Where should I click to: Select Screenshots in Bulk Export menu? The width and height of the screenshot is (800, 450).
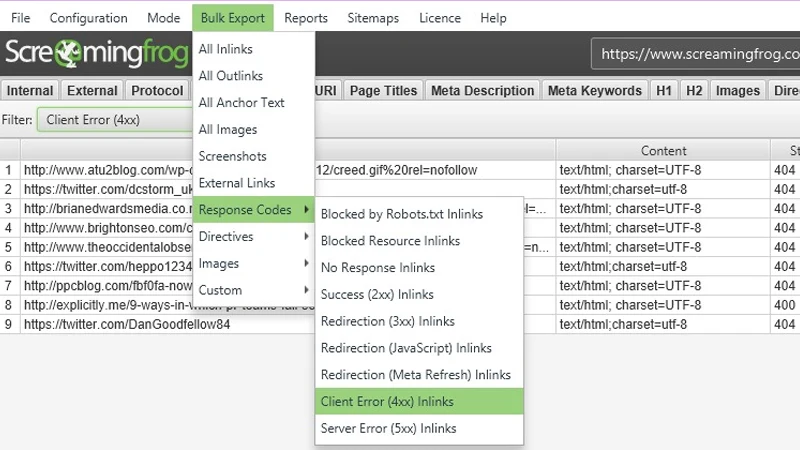(254, 156)
